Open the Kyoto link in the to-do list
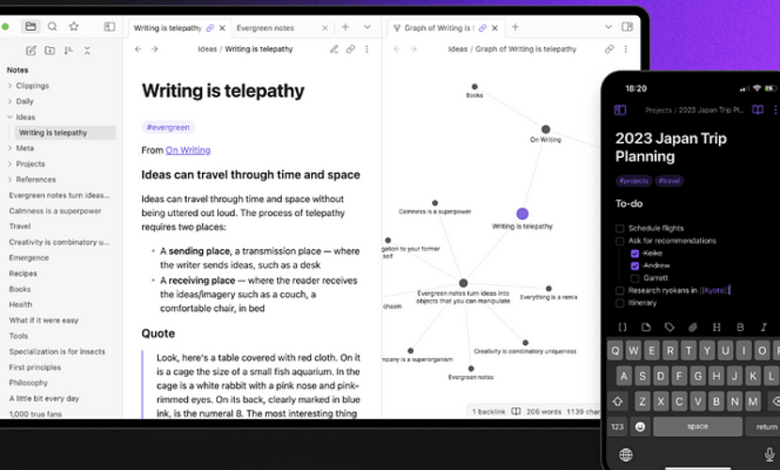 pos(714,290)
